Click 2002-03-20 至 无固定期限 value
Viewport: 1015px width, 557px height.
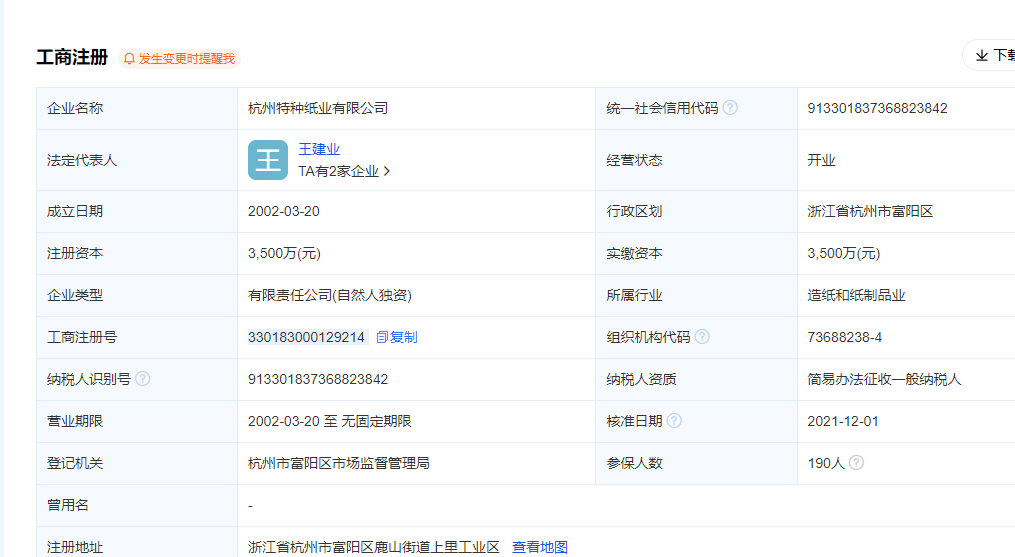[329, 421]
